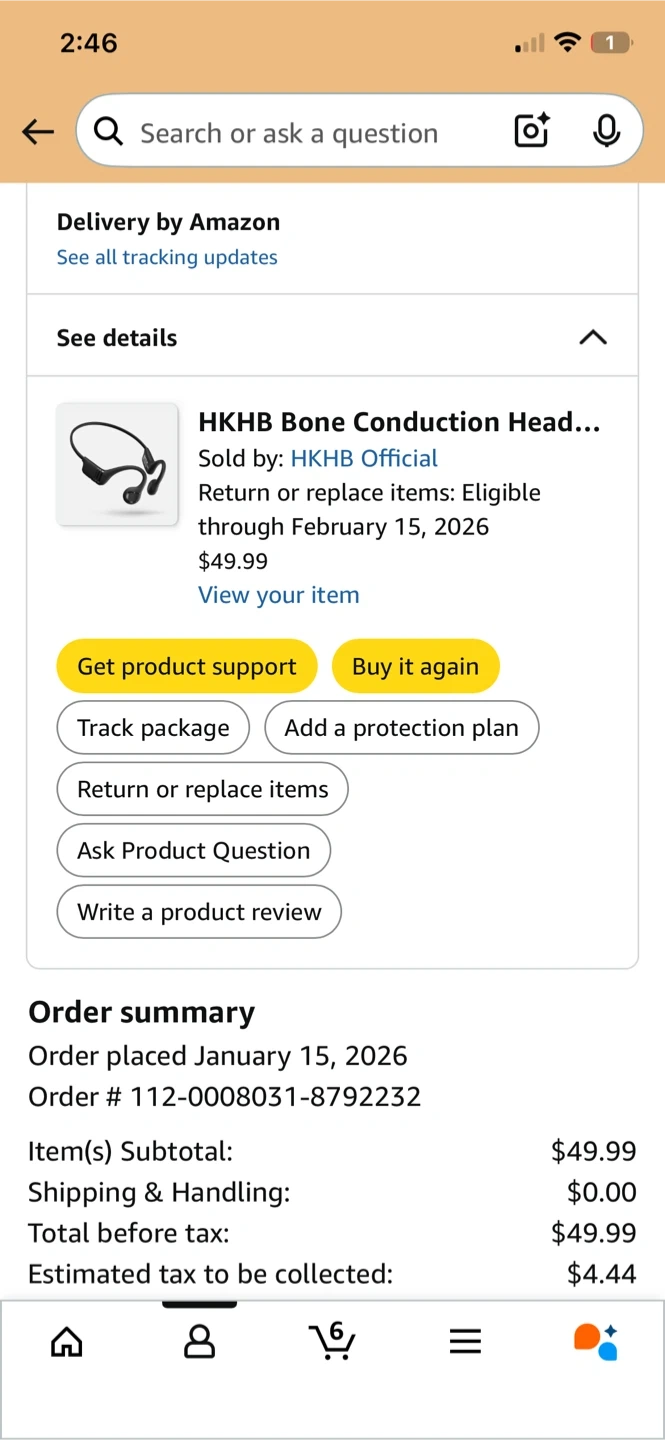This screenshot has height=1440, width=665.
Task: Tap Return or replace items button
Action: pyautogui.click(x=202, y=789)
